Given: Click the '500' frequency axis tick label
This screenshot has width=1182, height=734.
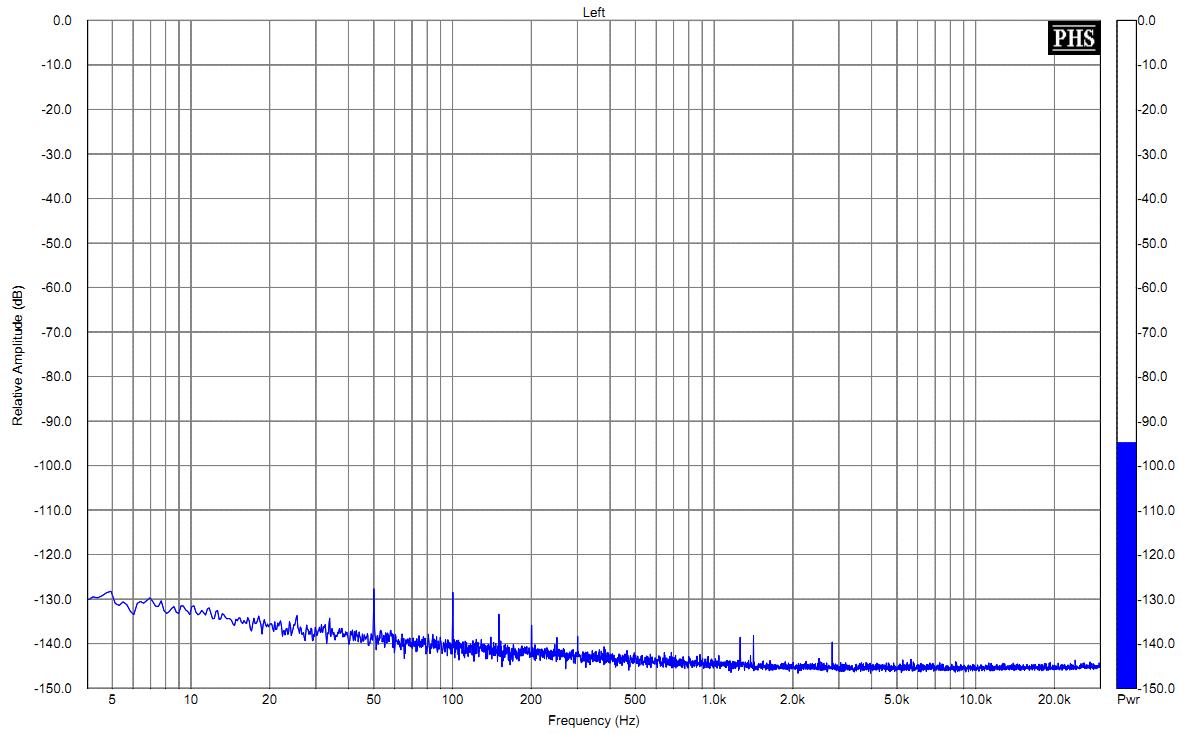Looking at the screenshot, I should (x=635, y=699).
